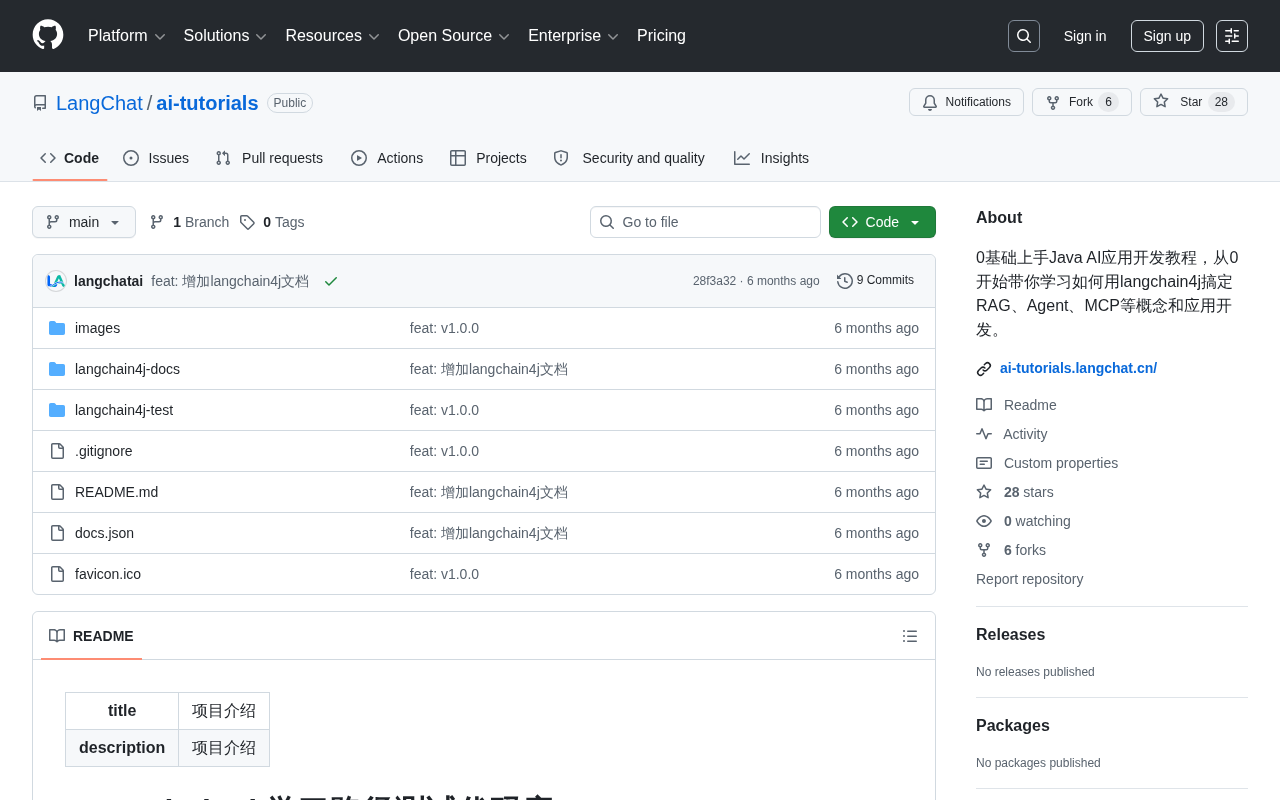Expand the Enterprise menu
1280x800 pixels.
573,36
